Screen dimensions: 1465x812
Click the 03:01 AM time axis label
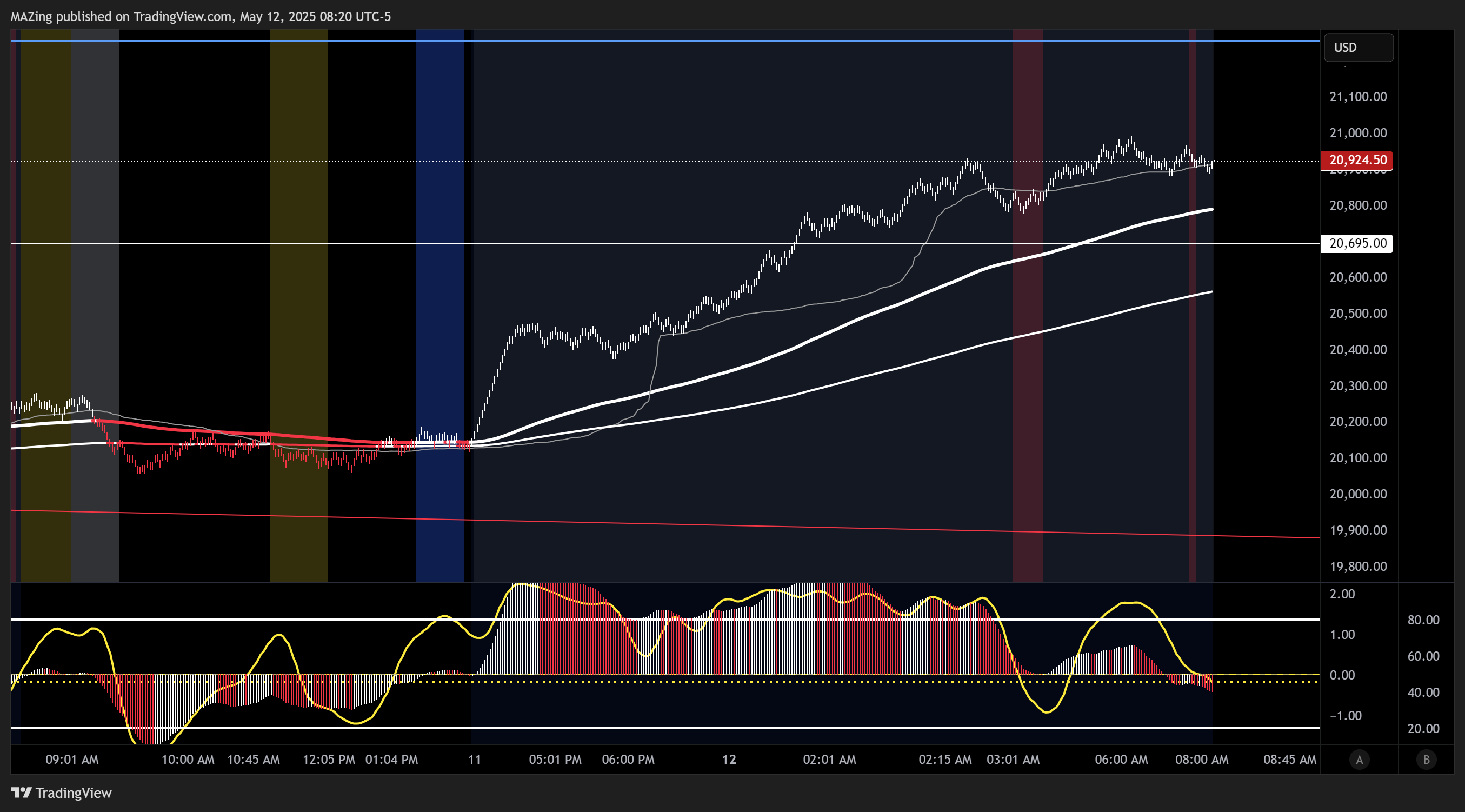click(1013, 760)
